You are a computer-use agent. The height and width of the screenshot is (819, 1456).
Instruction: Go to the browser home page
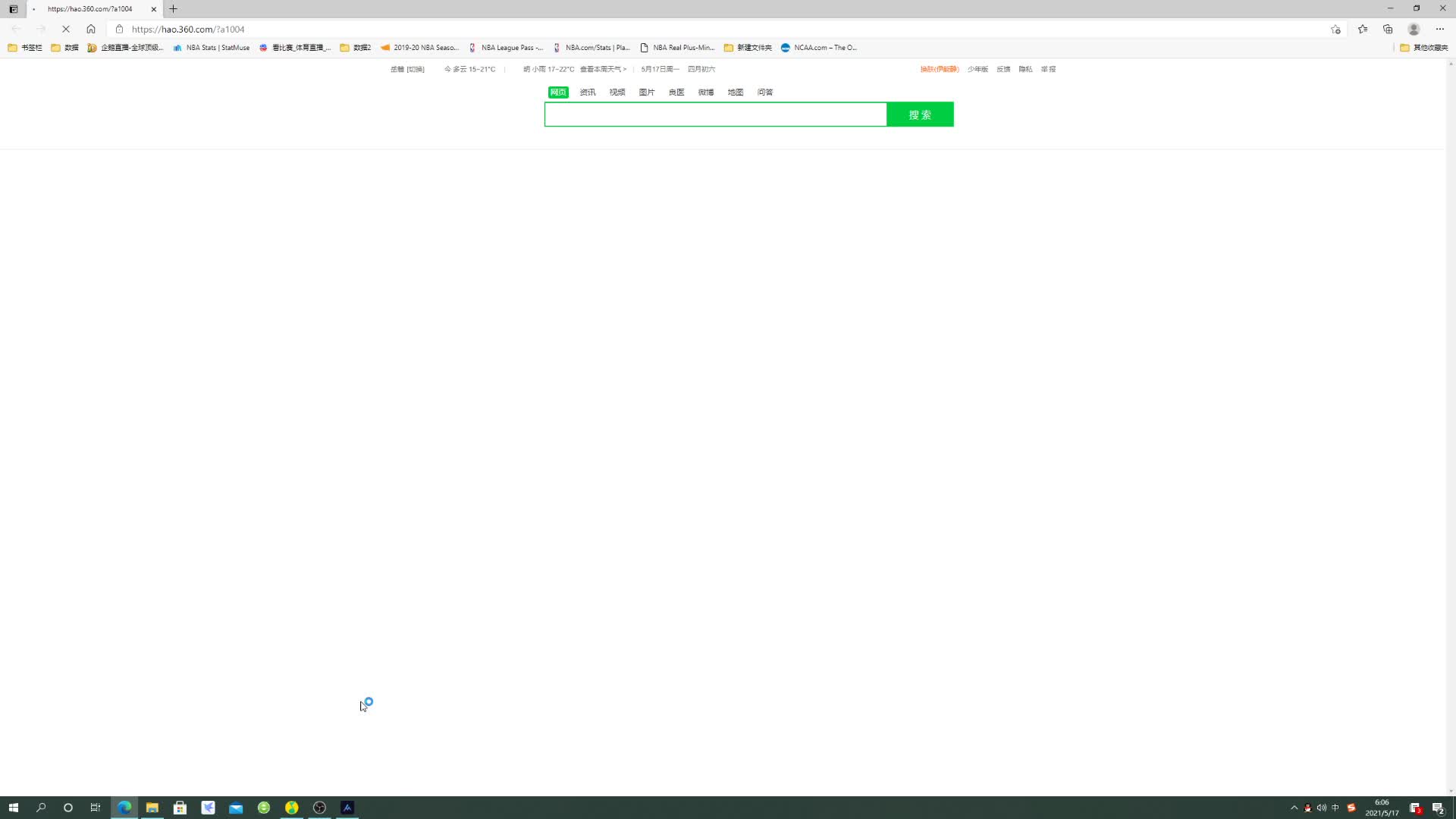91,29
